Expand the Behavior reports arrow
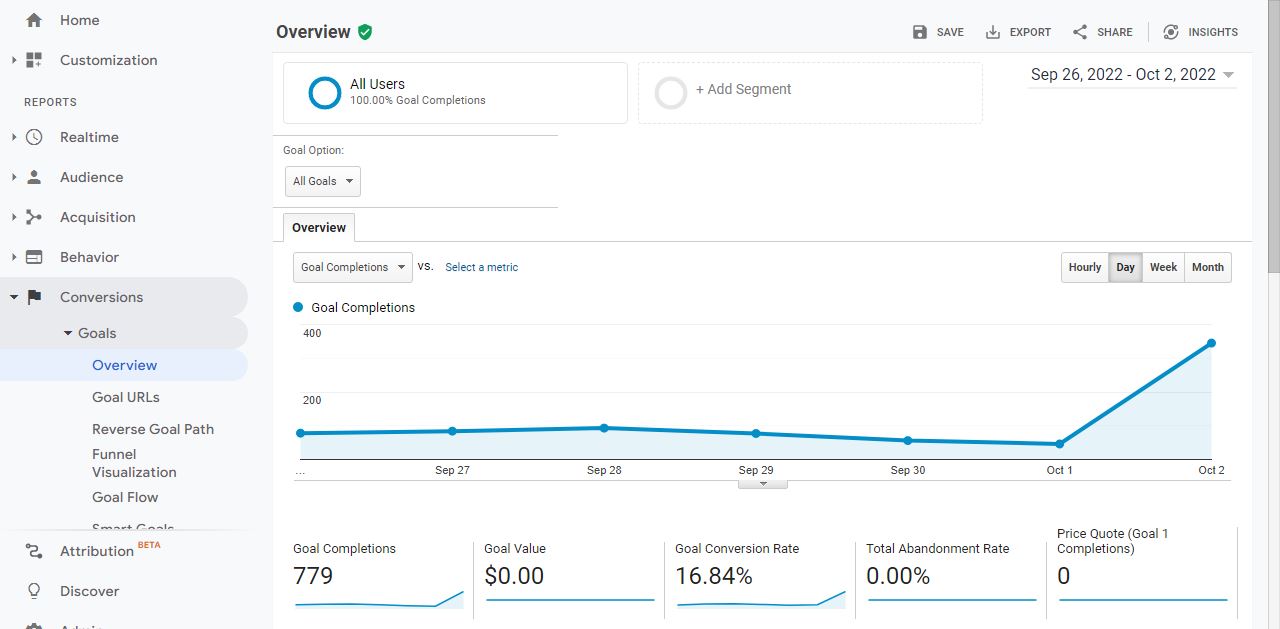The image size is (1280, 629). coord(14,257)
